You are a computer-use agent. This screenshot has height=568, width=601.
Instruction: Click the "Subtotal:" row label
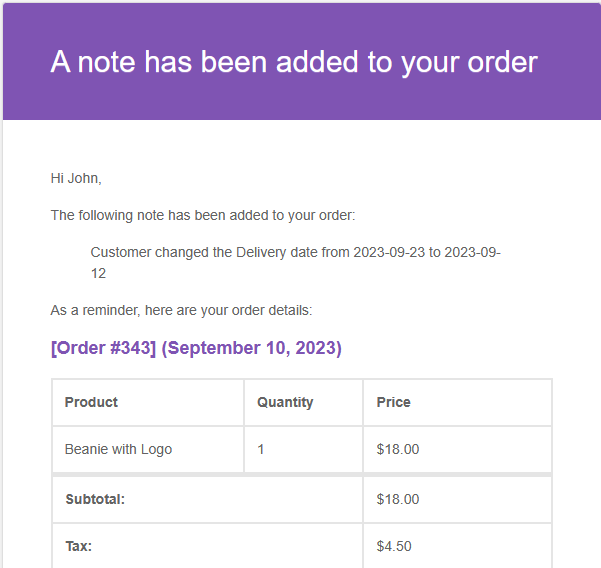(95, 499)
